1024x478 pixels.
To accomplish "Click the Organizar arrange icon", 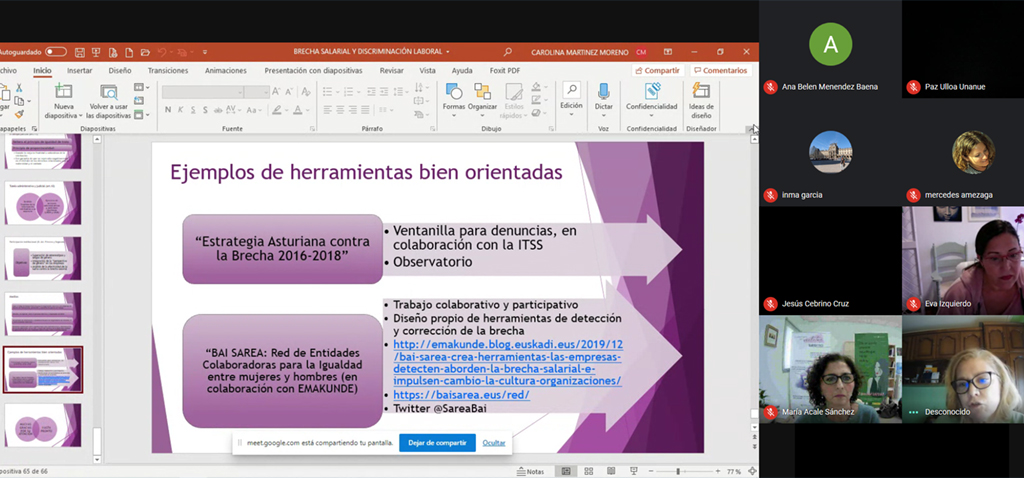I will point(482,92).
